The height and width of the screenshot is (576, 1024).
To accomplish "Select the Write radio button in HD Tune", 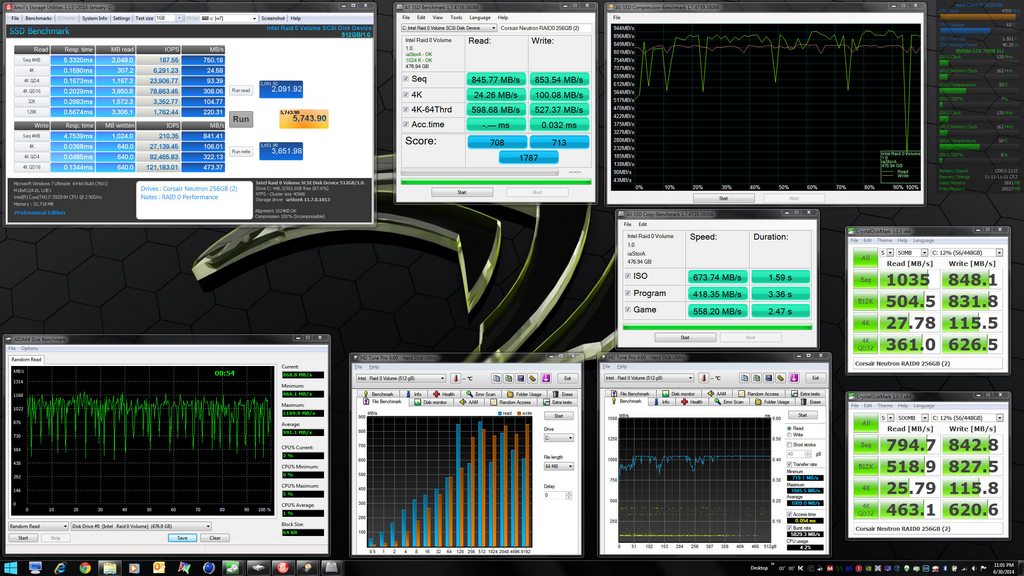I will (790, 435).
